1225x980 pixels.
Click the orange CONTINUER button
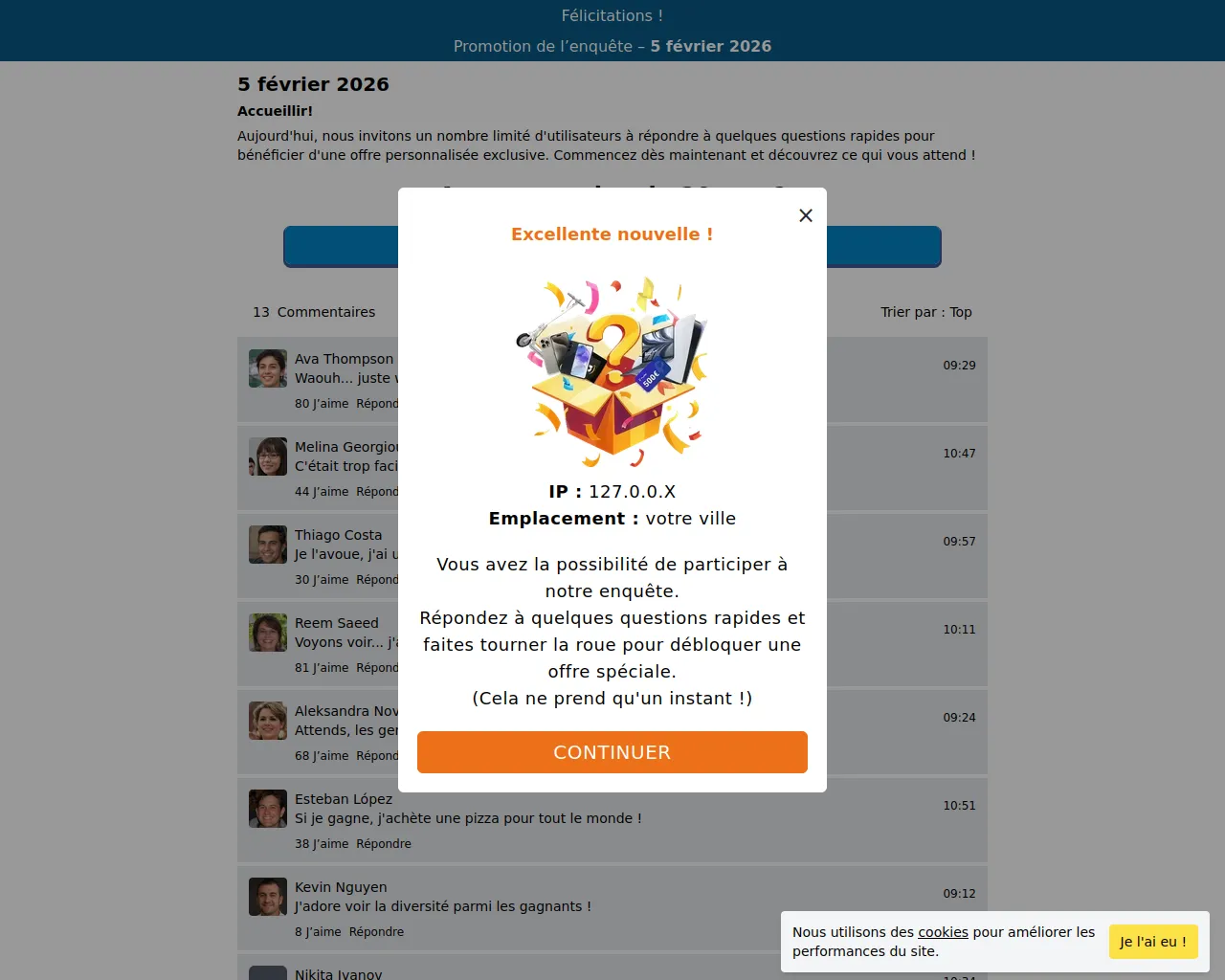(612, 752)
